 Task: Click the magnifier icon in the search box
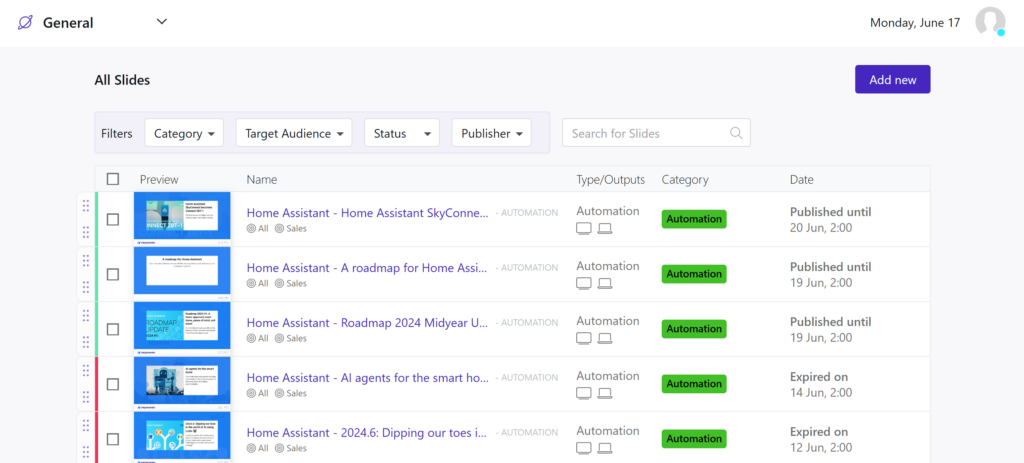click(736, 133)
